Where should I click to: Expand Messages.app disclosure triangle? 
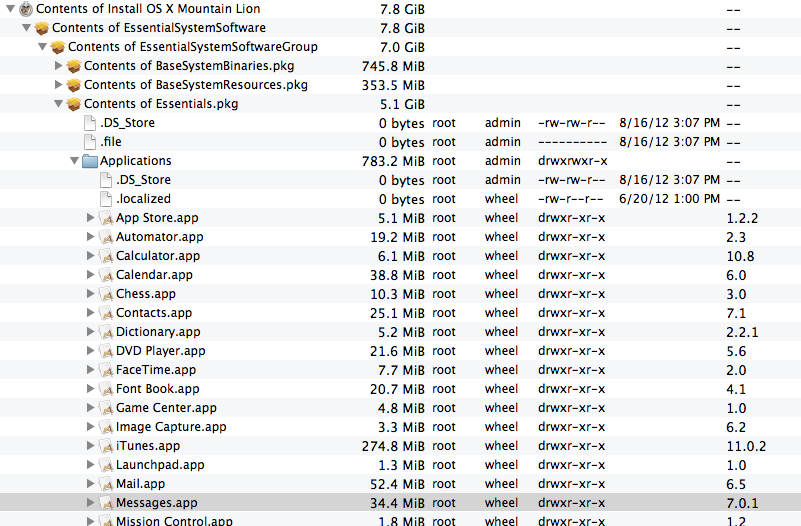coord(90,503)
